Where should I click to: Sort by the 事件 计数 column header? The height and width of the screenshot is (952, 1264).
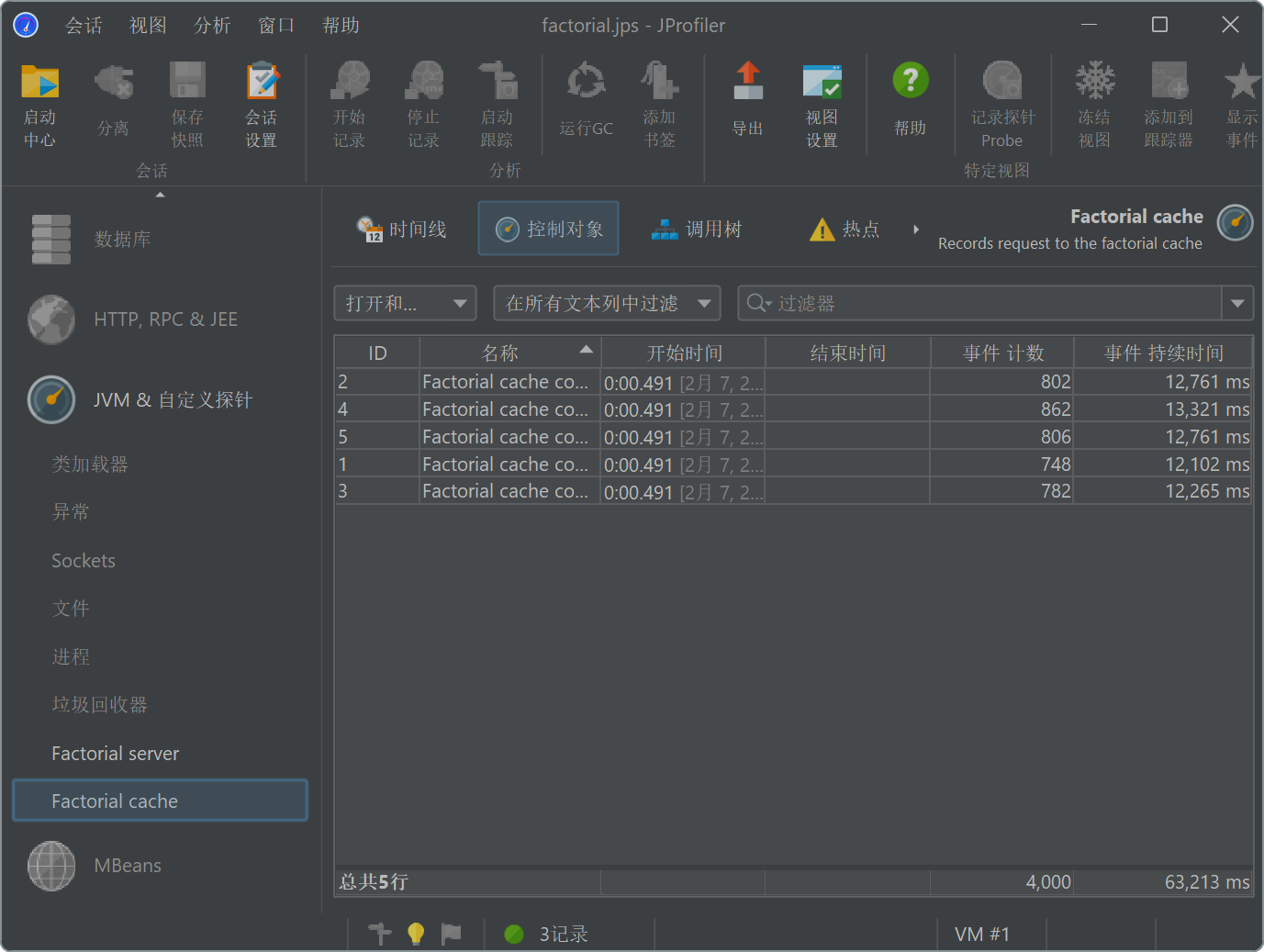[1003, 353]
